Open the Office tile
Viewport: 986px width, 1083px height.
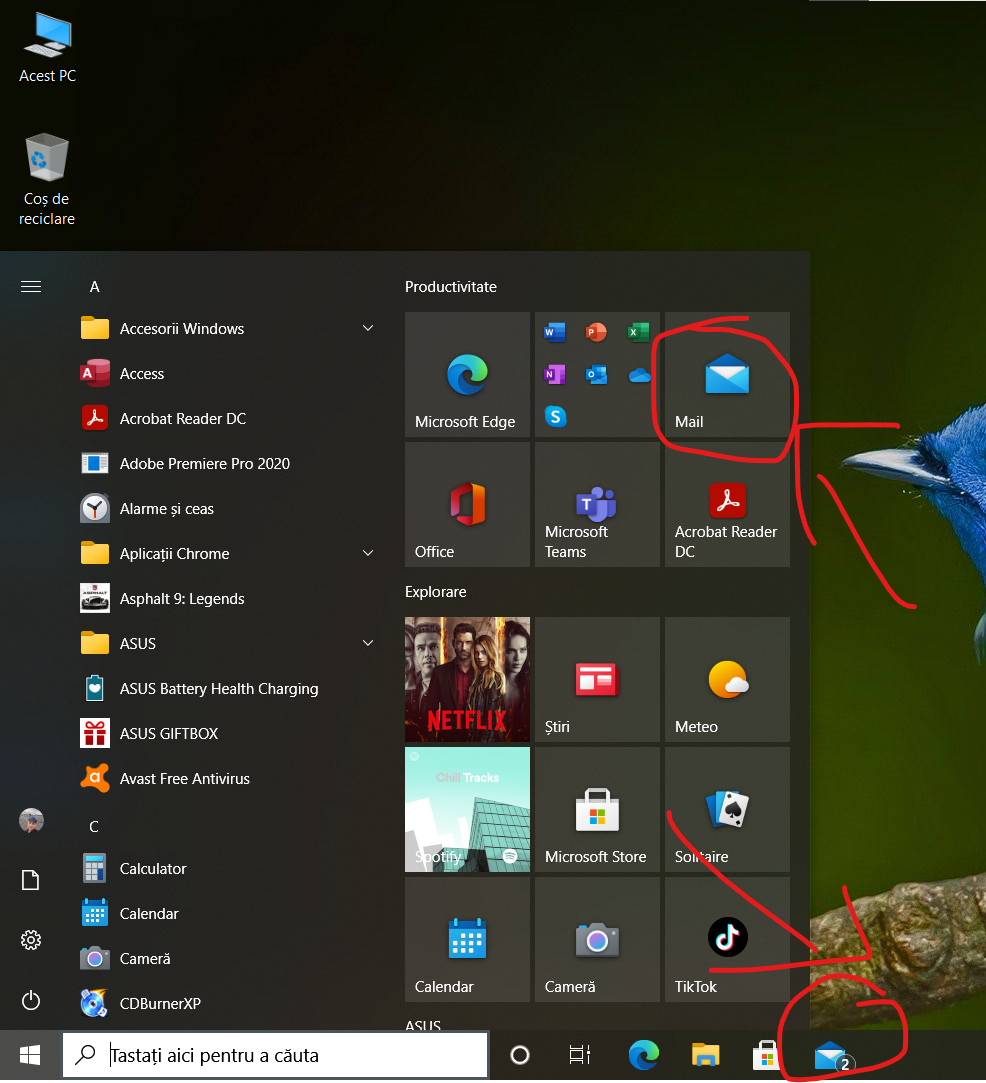click(x=467, y=504)
